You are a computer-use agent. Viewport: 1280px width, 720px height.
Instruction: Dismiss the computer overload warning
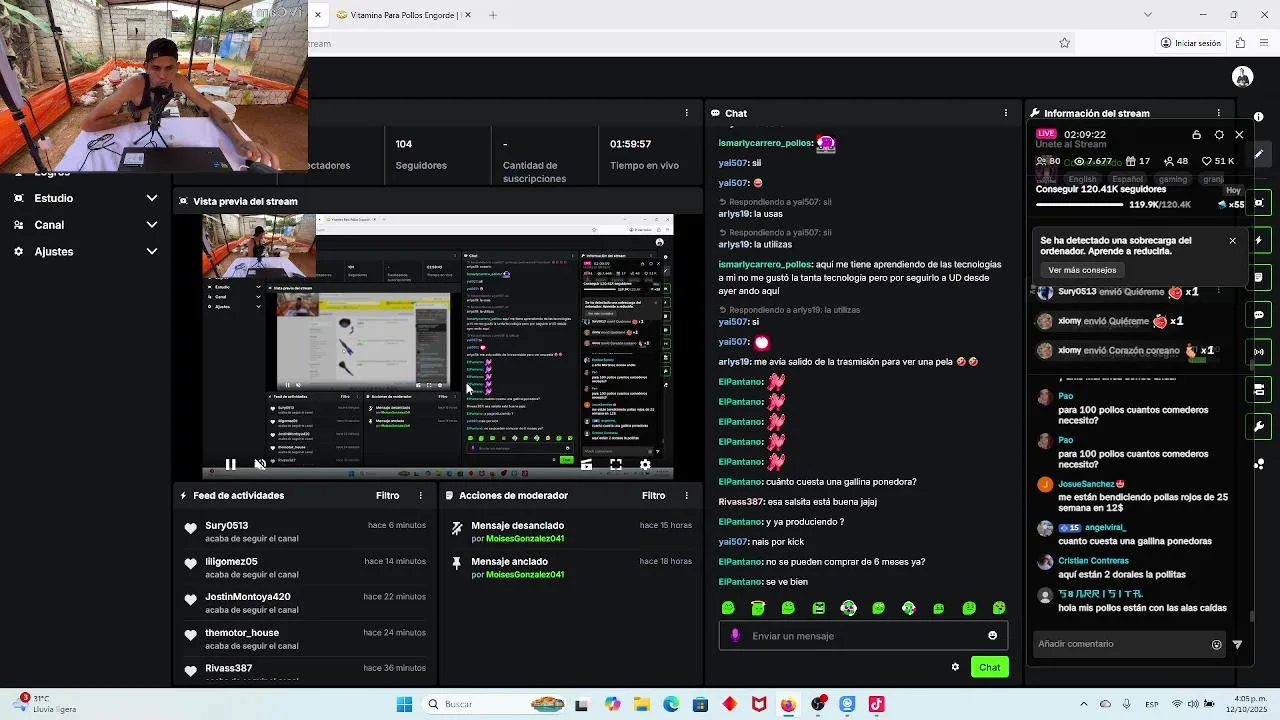pos(1232,240)
